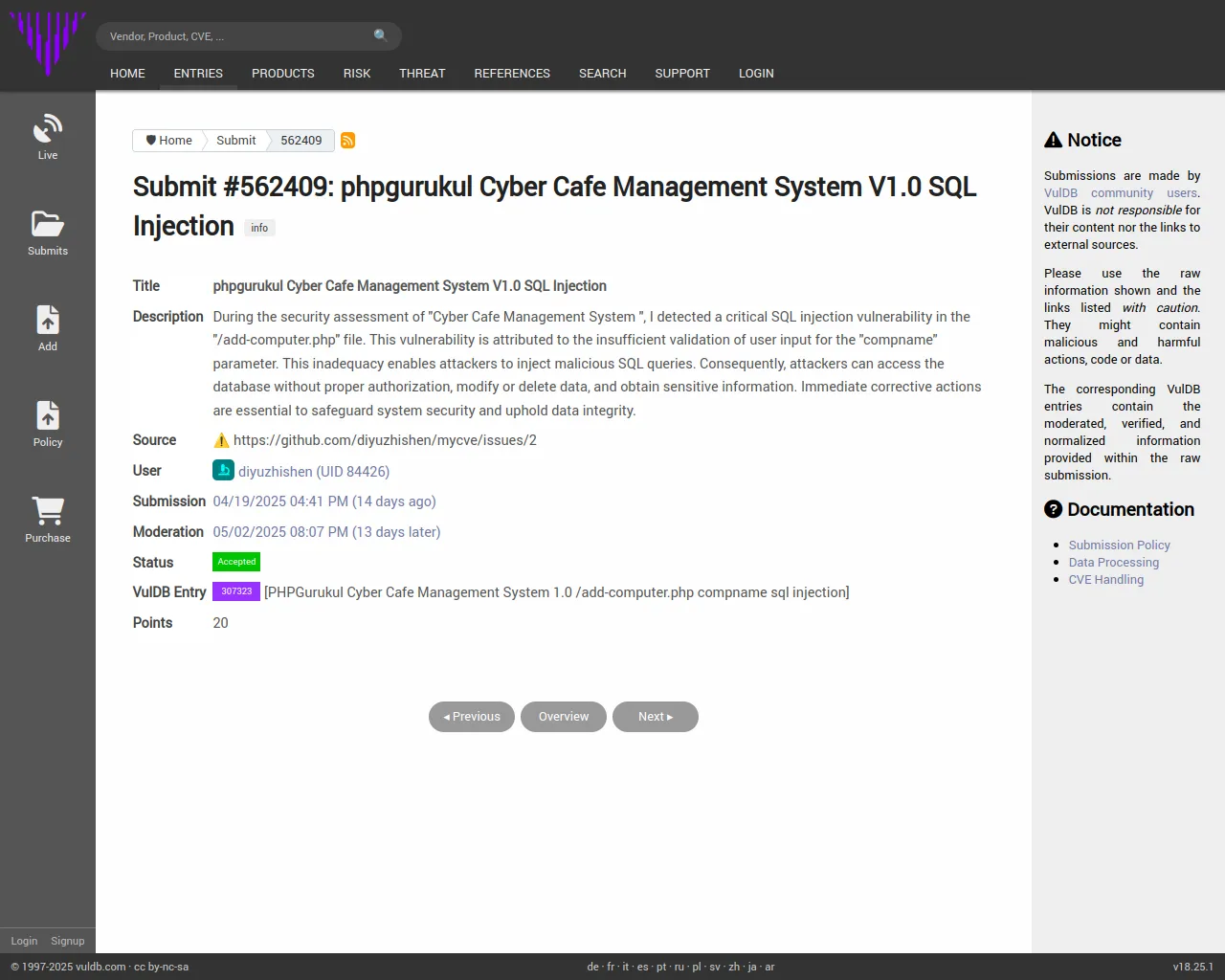Go to Home breadcrumb
The width and height of the screenshot is (1225, 980).
click(168, 141)
